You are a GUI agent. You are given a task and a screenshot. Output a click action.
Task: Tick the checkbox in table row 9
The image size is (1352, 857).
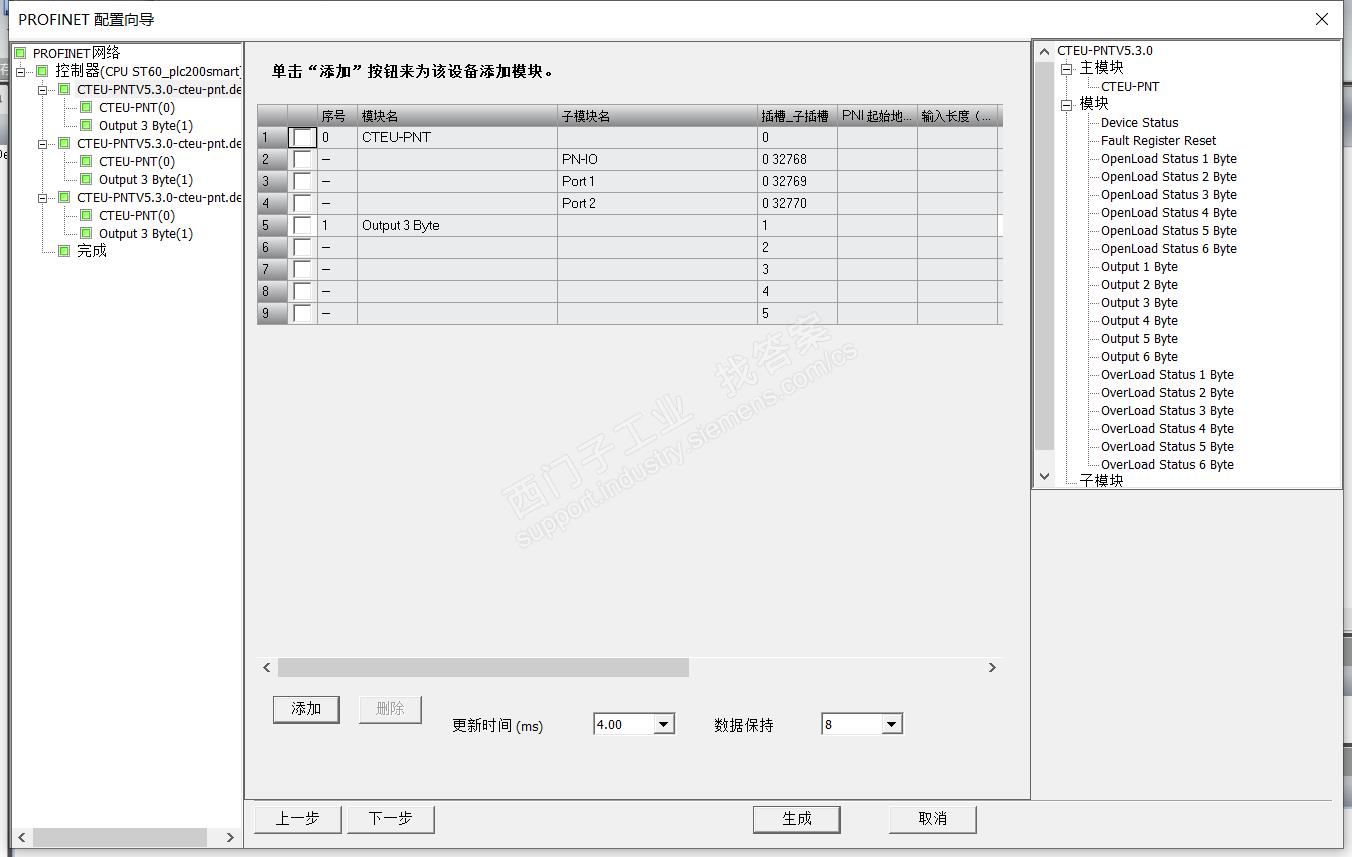point(302,313)
